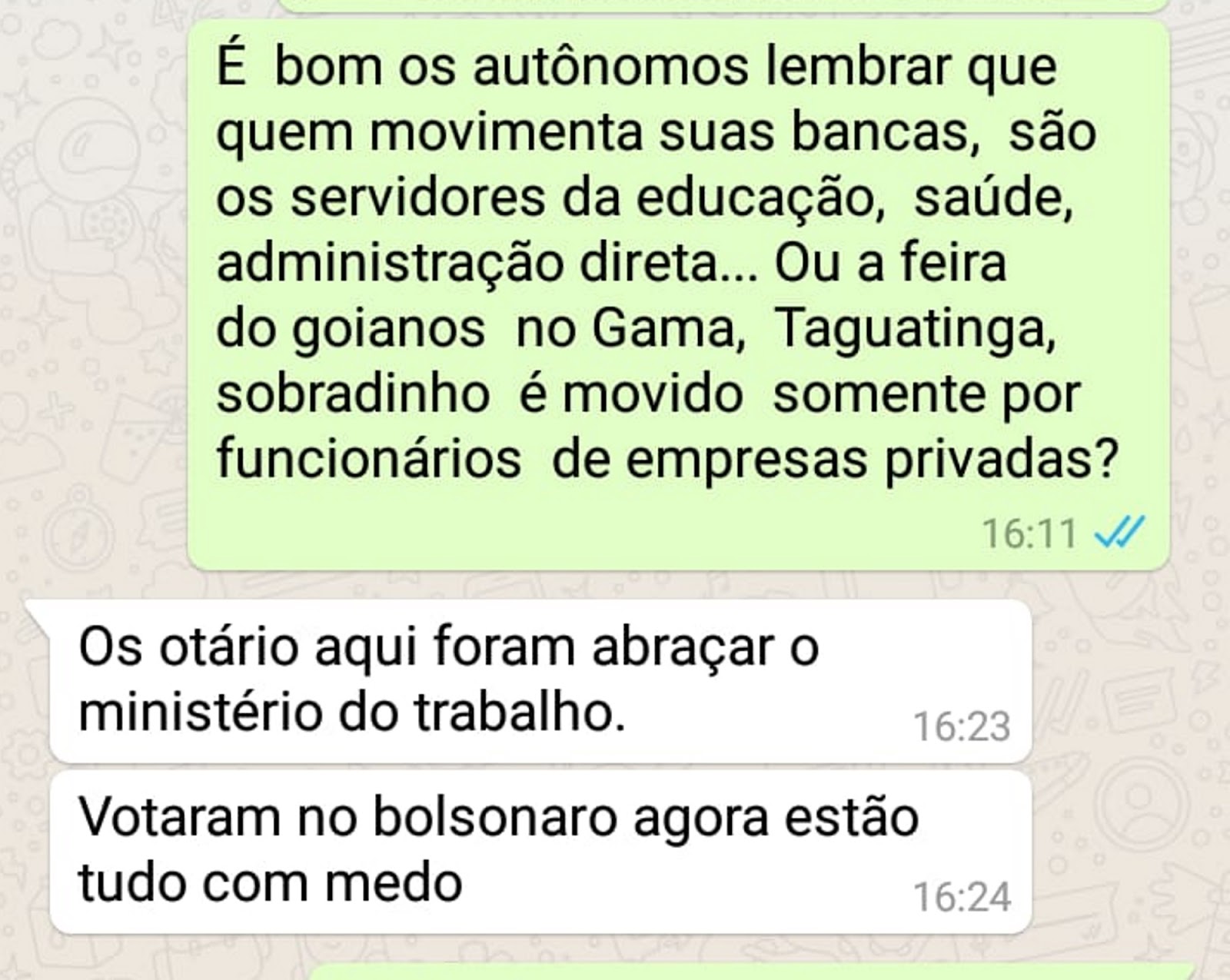Tap the 16:24 message timestamp
1230x980 pixels.
pos(962,897)
